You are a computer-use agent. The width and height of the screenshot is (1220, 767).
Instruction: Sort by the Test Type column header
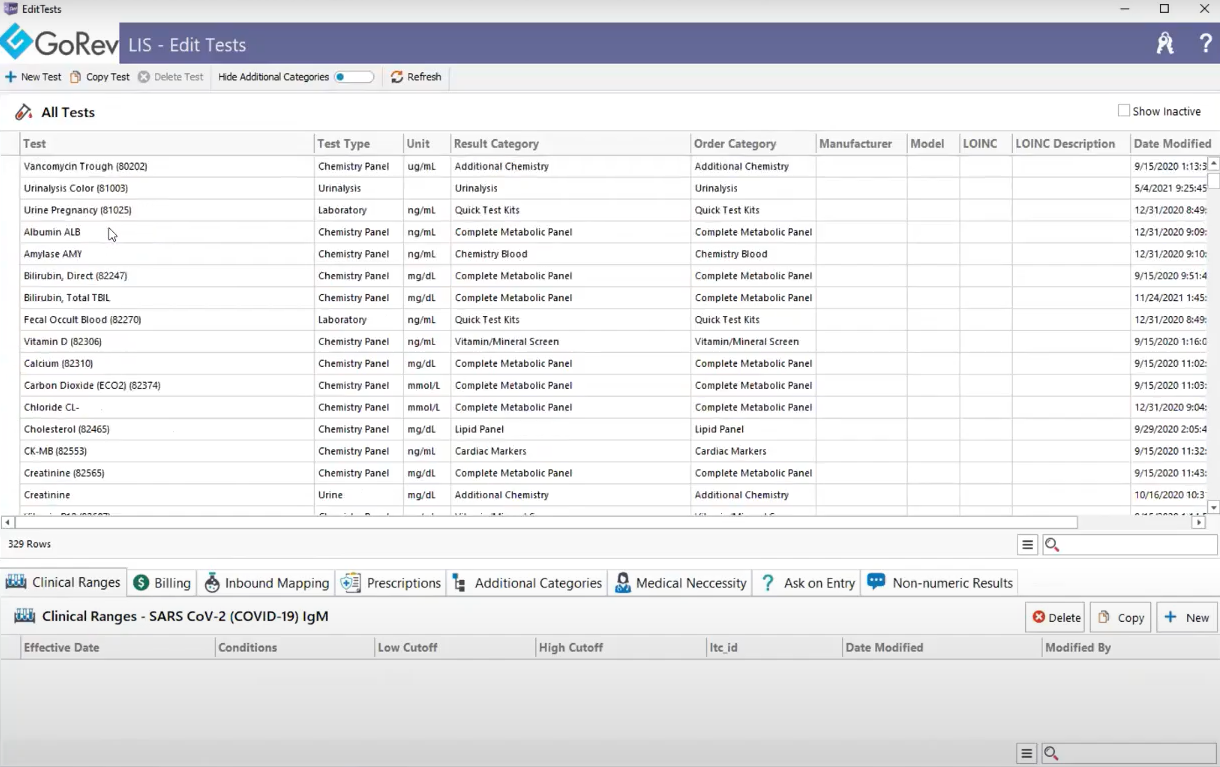344,144
